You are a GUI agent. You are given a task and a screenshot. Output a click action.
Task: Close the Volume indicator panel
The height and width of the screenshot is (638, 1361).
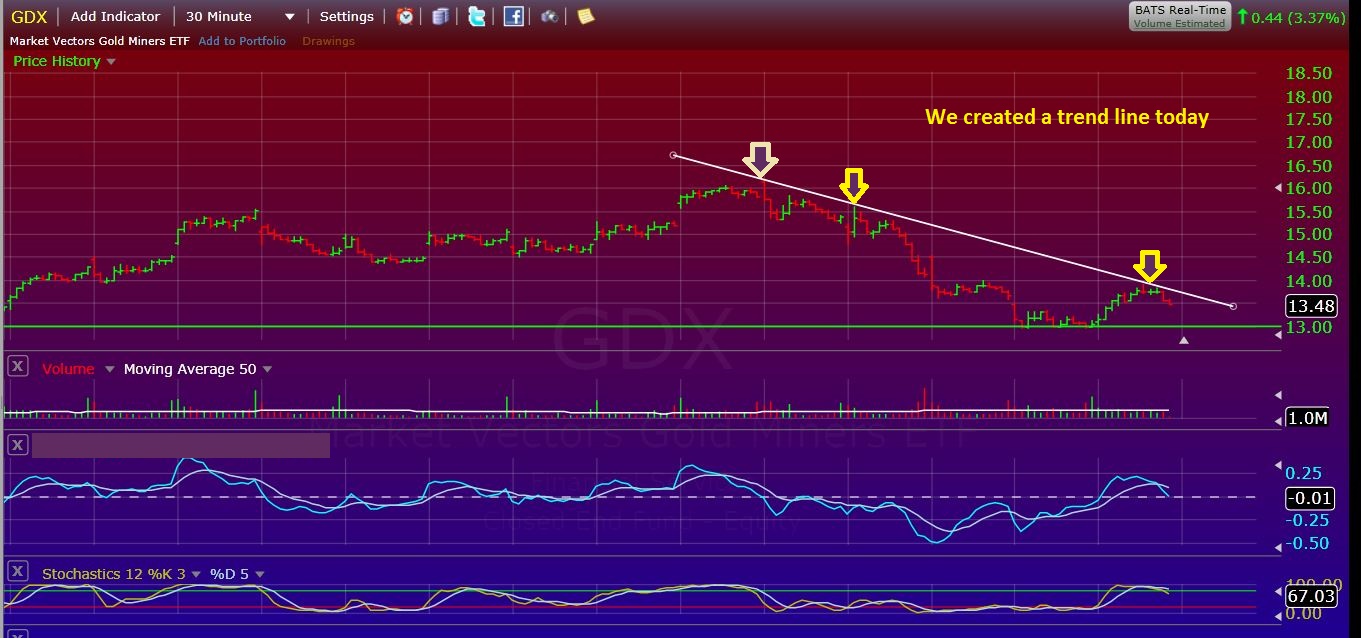[17, 366]
